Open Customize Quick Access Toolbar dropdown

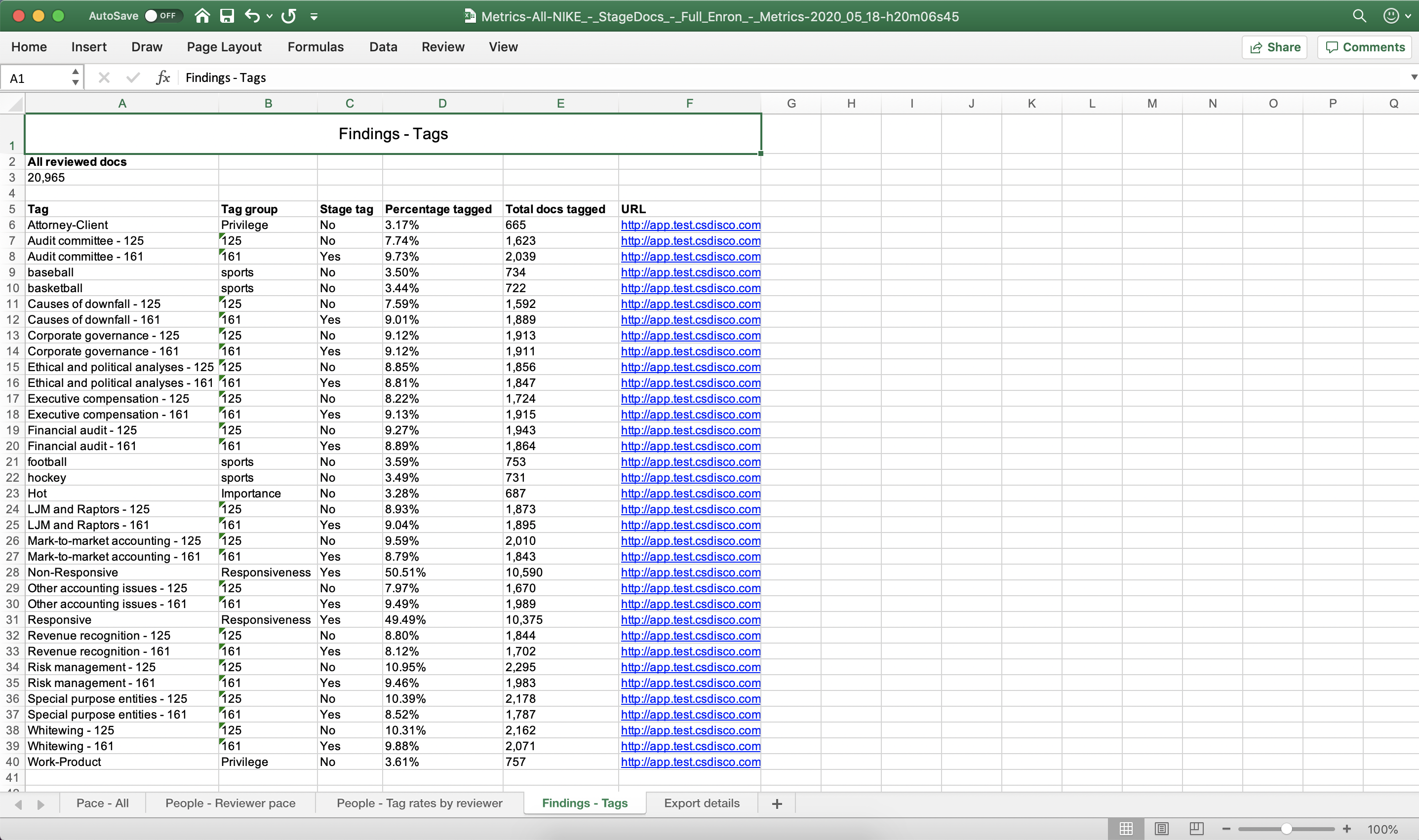coord(314,16)
